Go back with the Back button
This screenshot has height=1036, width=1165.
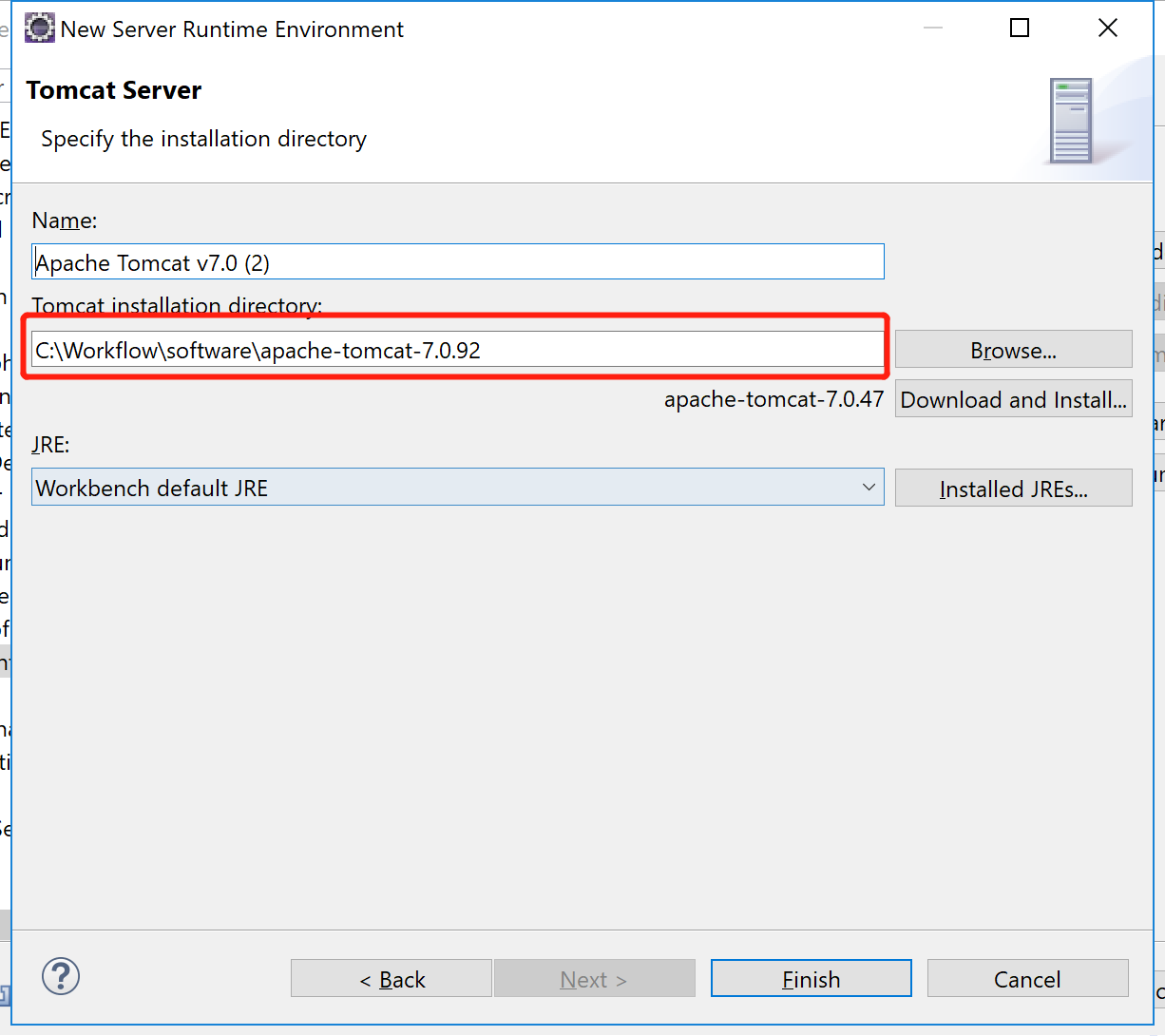tap(392, 979)
